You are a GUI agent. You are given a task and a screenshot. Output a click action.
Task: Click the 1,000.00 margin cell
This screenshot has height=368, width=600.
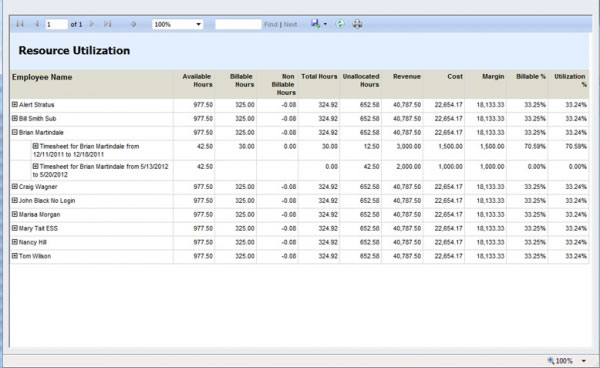pyautogui.click(x=492, y=166)
